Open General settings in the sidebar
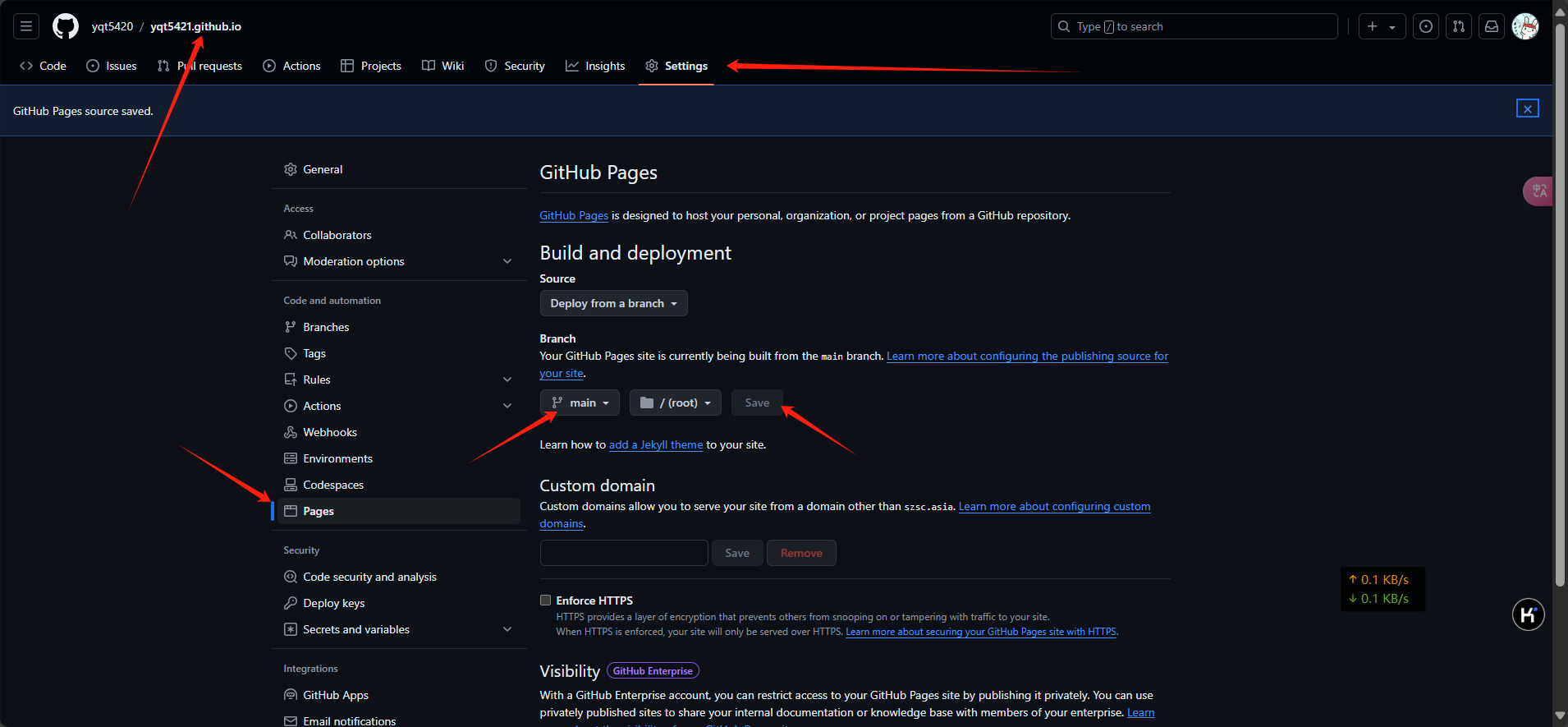Screen dimensions: 1568x727 [399, 169]
